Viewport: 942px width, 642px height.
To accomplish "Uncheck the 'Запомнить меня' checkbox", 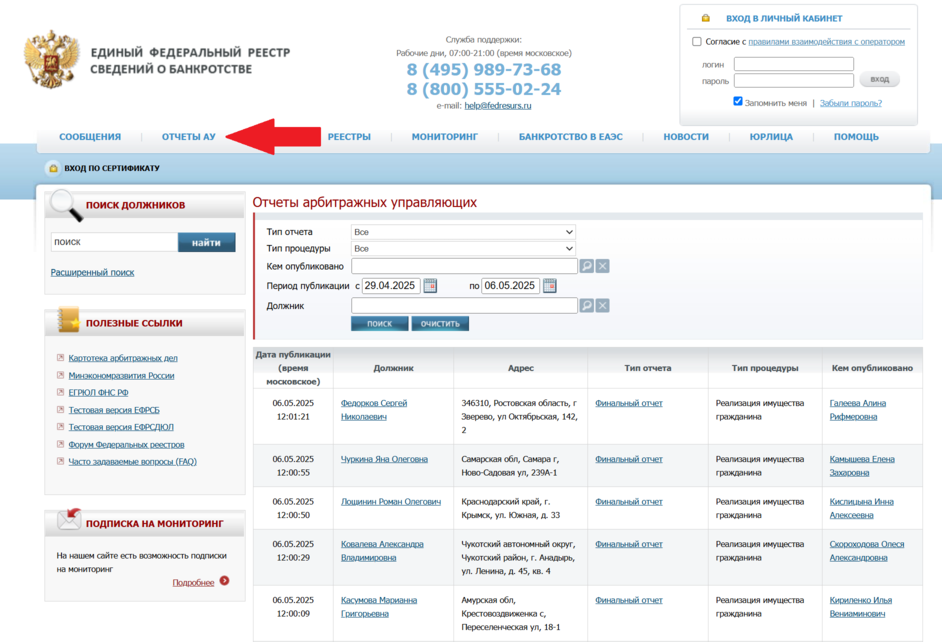I will coord(738,102).
